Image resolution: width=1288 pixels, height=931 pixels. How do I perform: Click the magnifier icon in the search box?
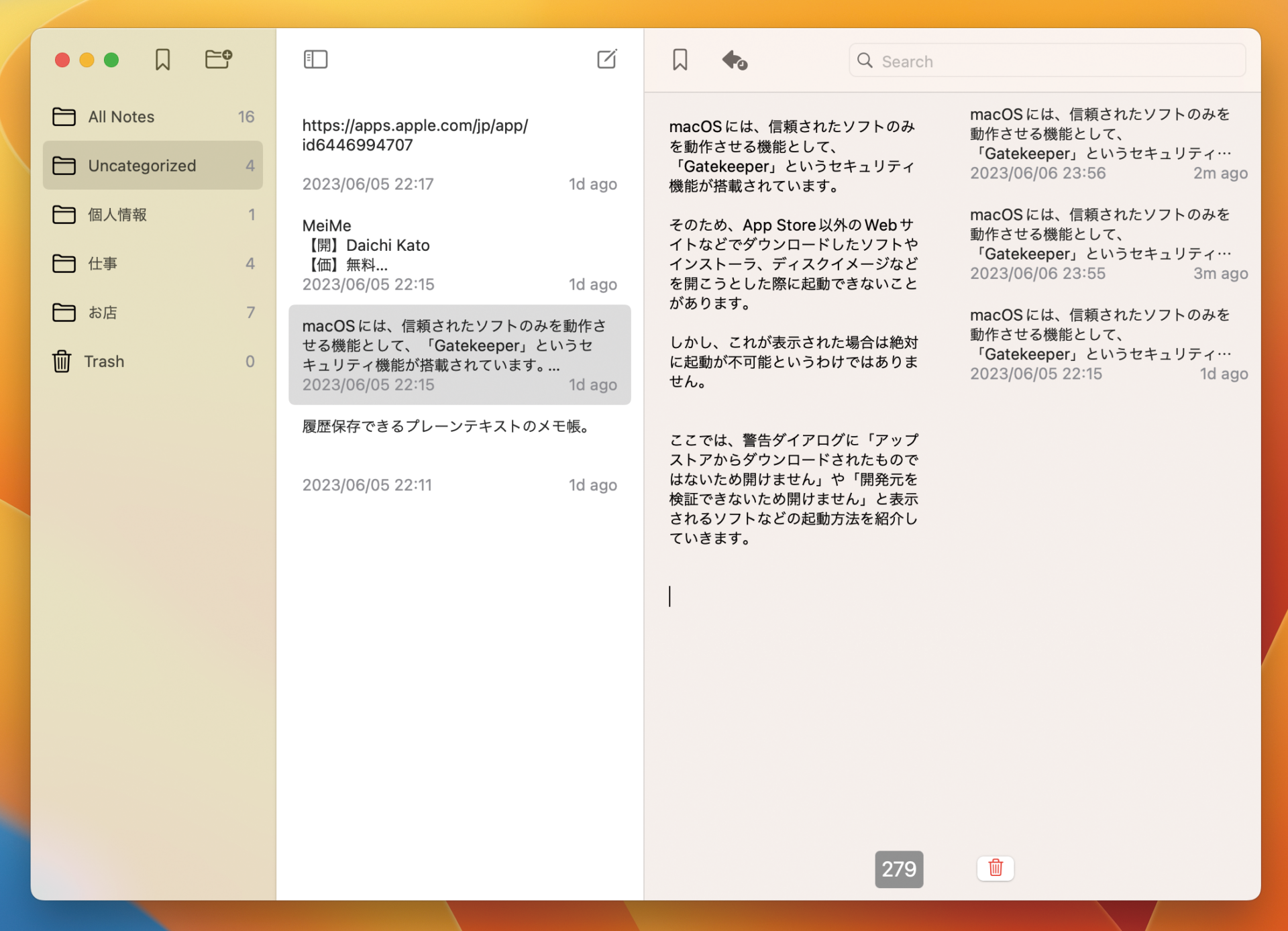pos(865,61)
